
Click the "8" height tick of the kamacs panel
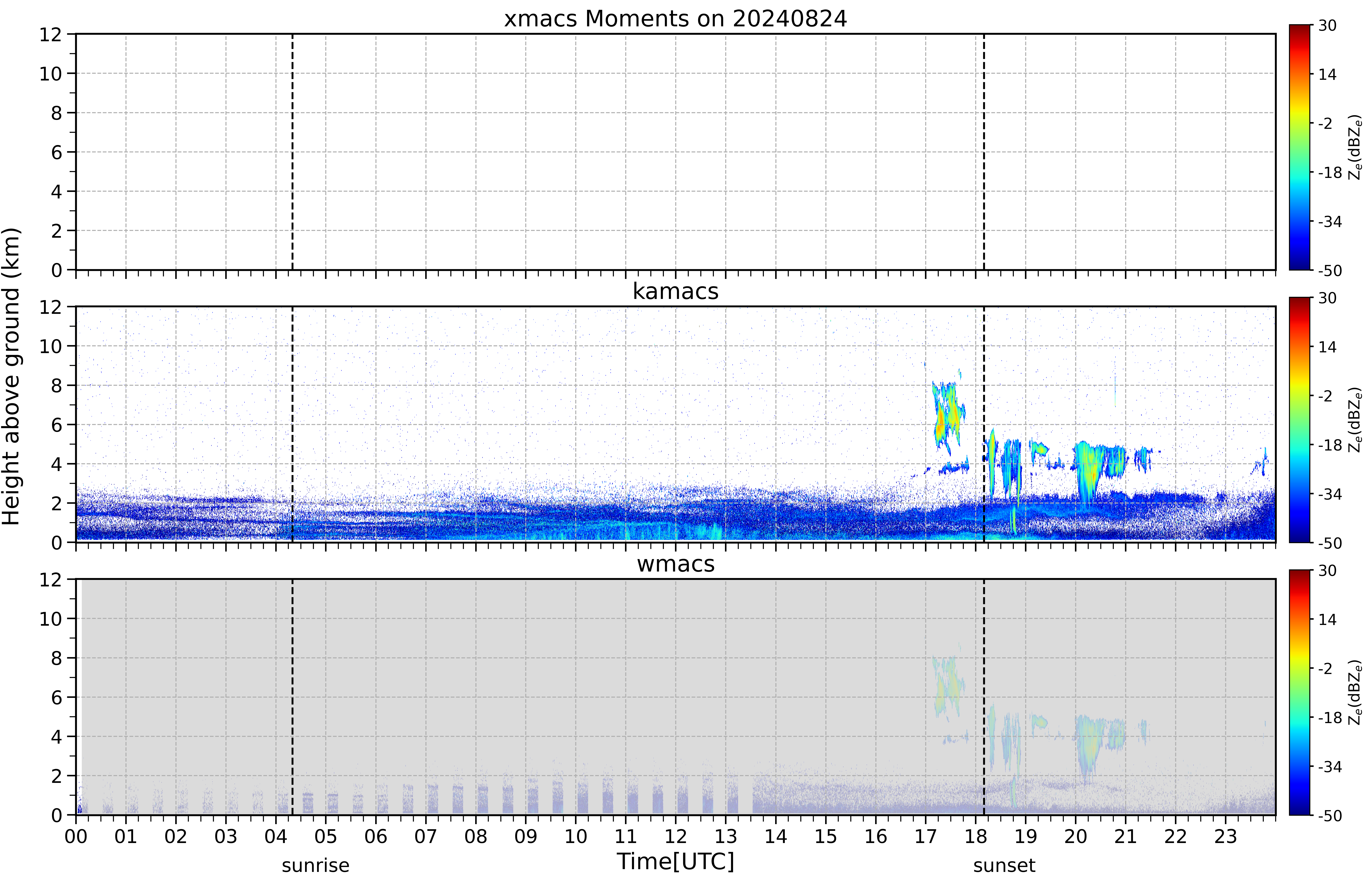click(x=56, y=386)
